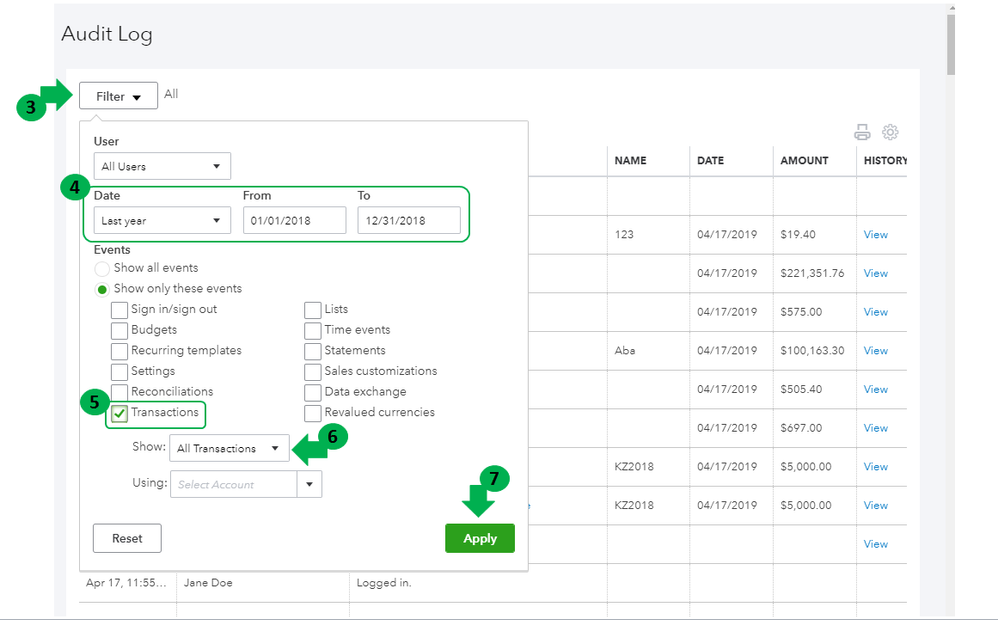Select the name cell '123'
998x620 pixels.
pos(624,235)
